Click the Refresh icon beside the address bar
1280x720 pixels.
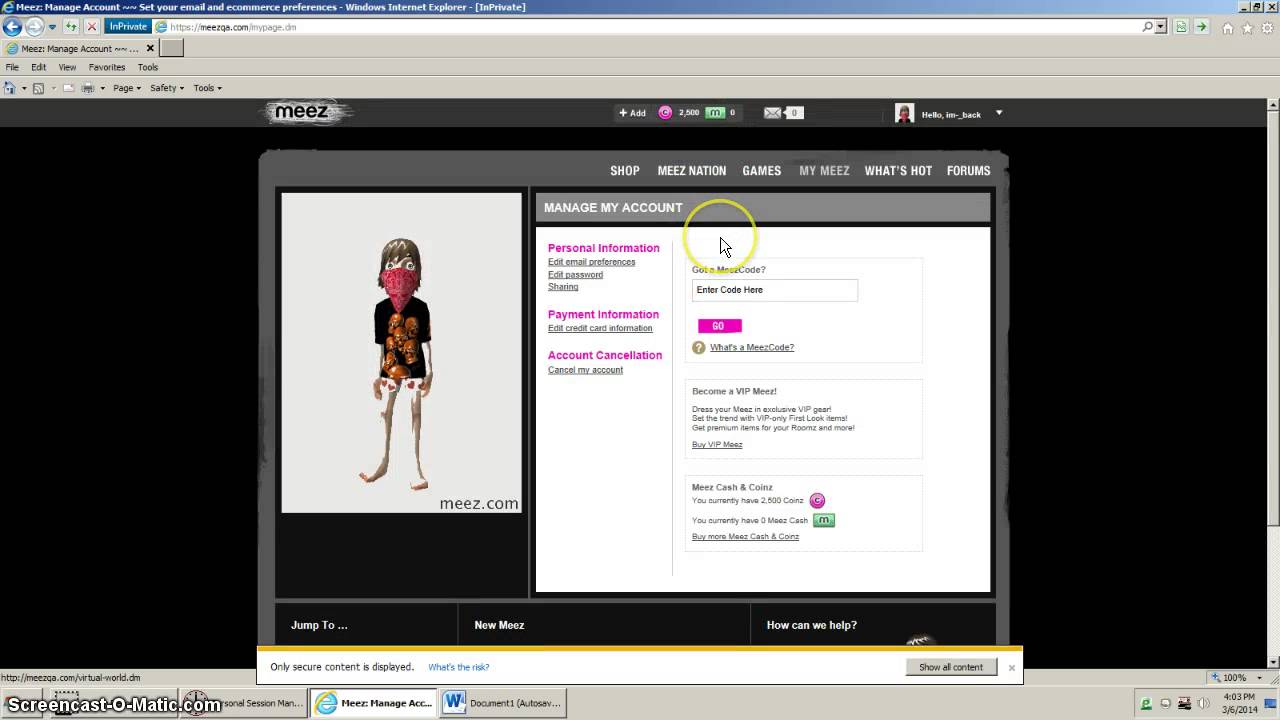[x=72, y=27]
